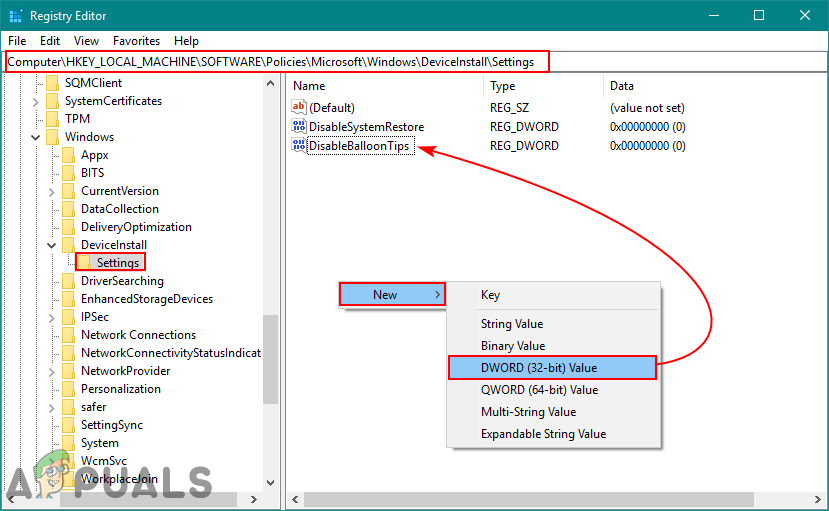Click the SystemCertificates folder icon
The height and width of the screenshot is (511, 829).
tap(52, 101)
